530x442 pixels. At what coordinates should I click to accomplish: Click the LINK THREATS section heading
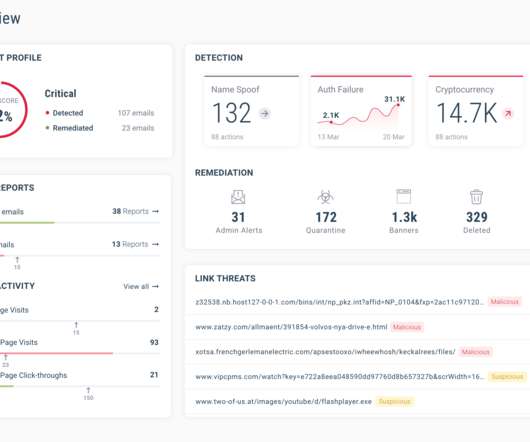tap(225, 278)
